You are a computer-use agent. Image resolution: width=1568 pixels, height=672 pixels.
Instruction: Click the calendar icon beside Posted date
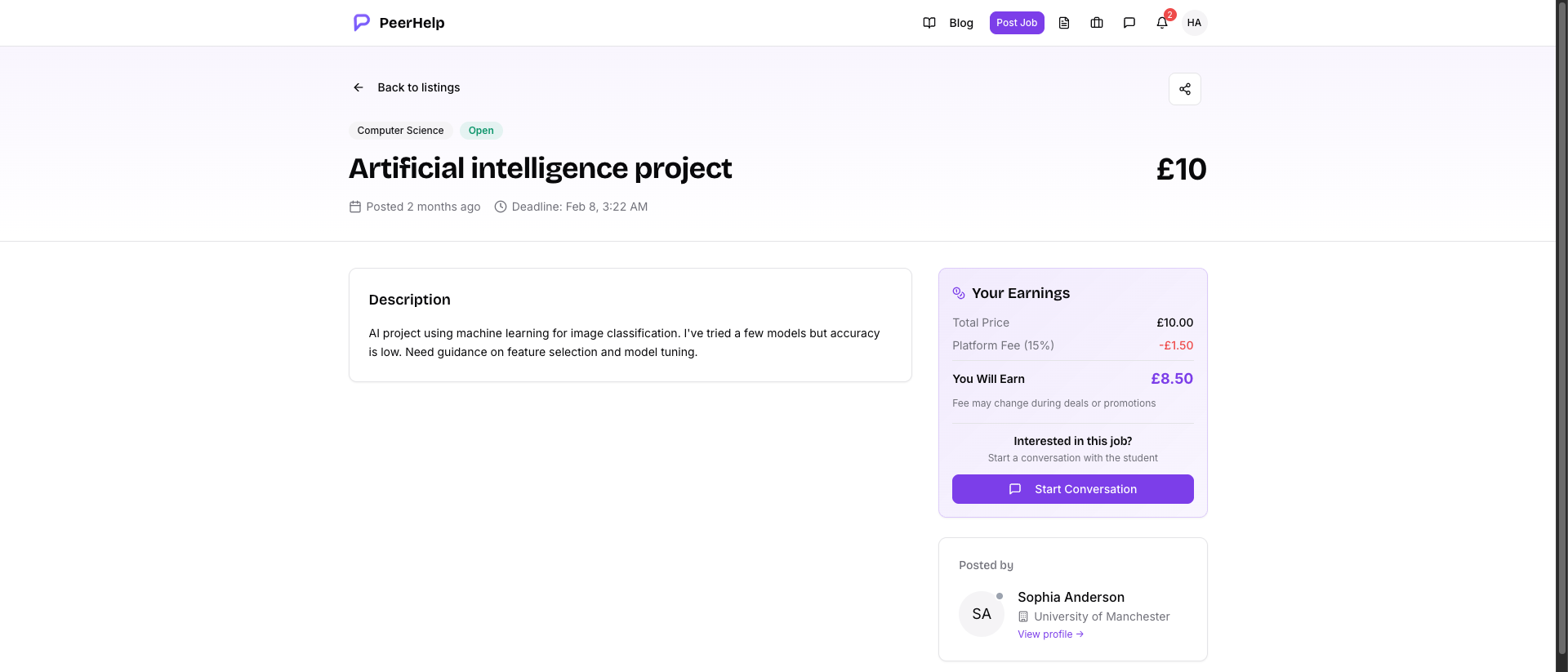coord(355,207)
